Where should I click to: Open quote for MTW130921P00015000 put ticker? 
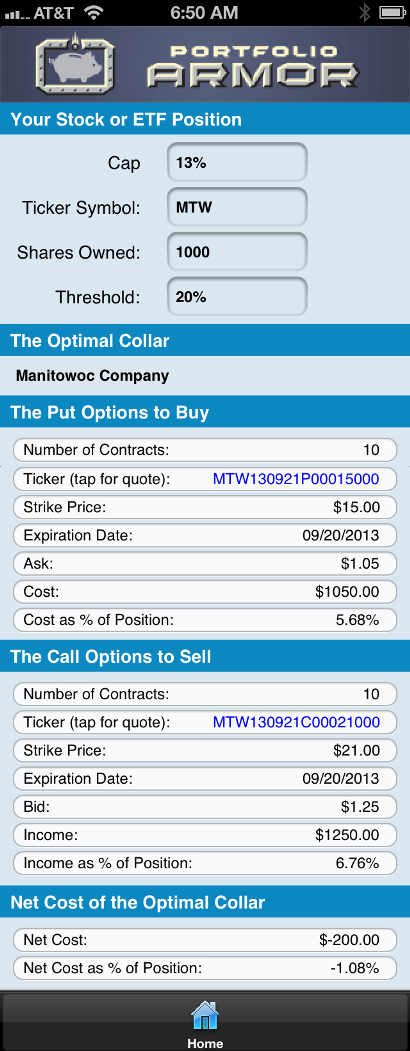coord(296,479)
